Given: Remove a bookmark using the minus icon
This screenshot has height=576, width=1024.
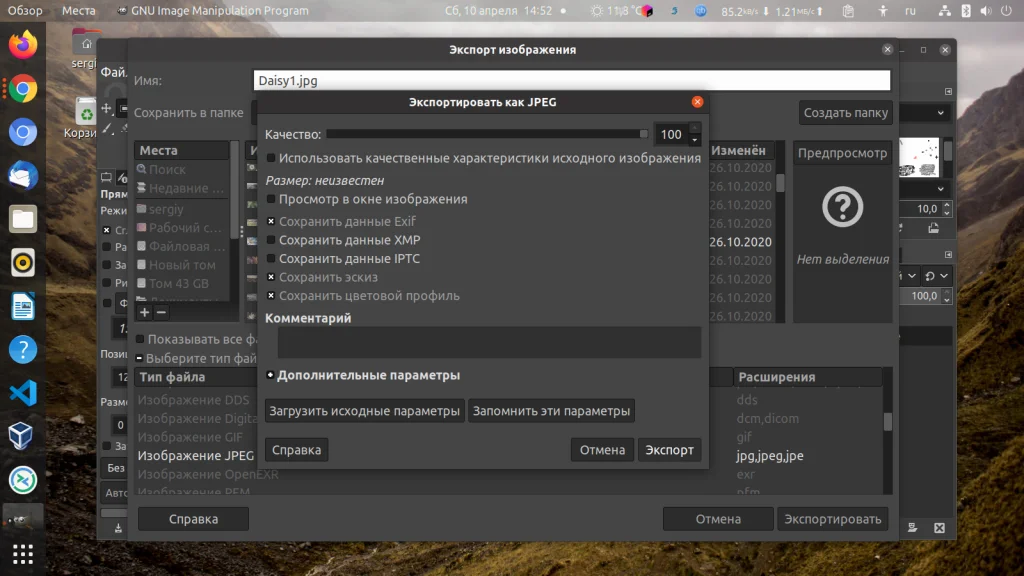Looking at the screenshot, I should click(x=160, y=312).
